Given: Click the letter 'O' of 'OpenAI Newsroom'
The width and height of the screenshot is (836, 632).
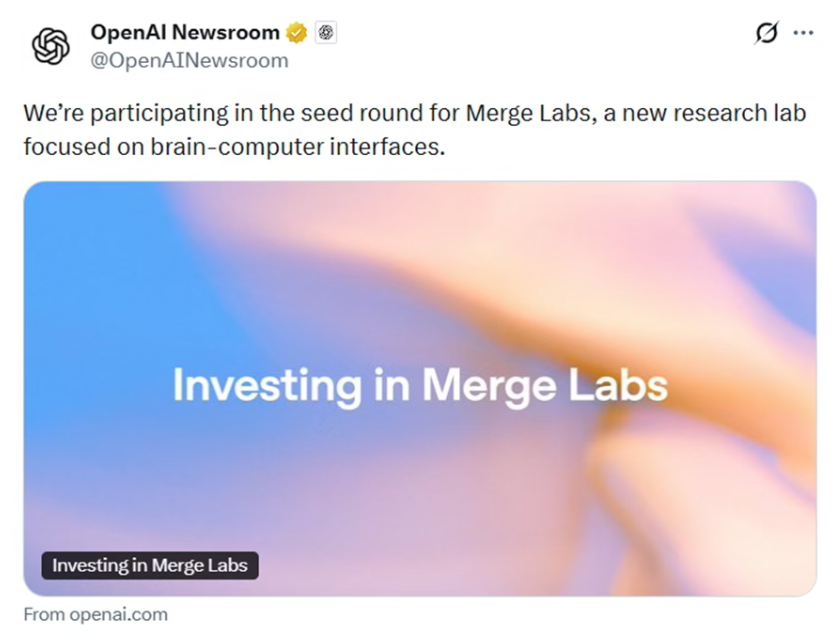Looking at the screenshot, I should click(99, 33).
